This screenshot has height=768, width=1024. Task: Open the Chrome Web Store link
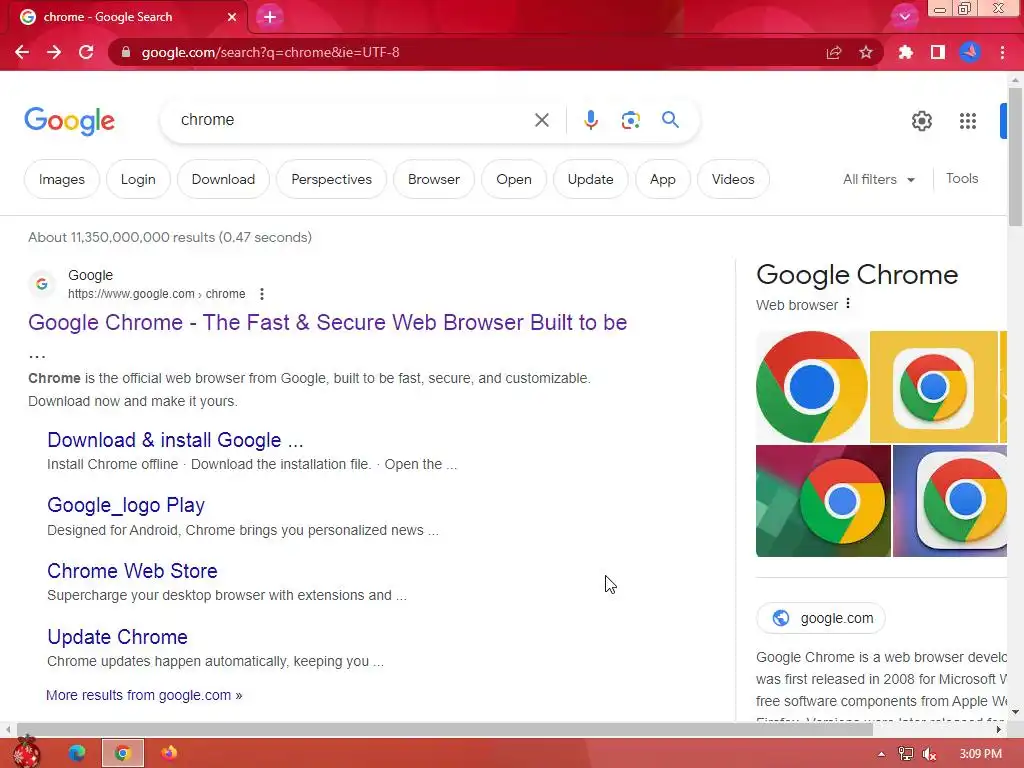pyautogui.click(x=132, y=571)
